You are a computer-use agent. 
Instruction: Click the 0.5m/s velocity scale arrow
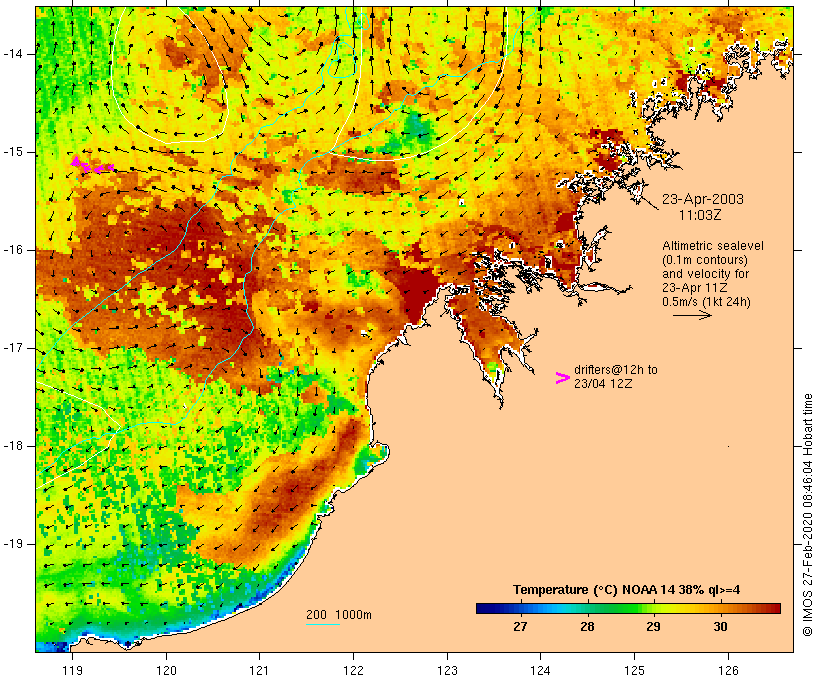tap(692, 315)
